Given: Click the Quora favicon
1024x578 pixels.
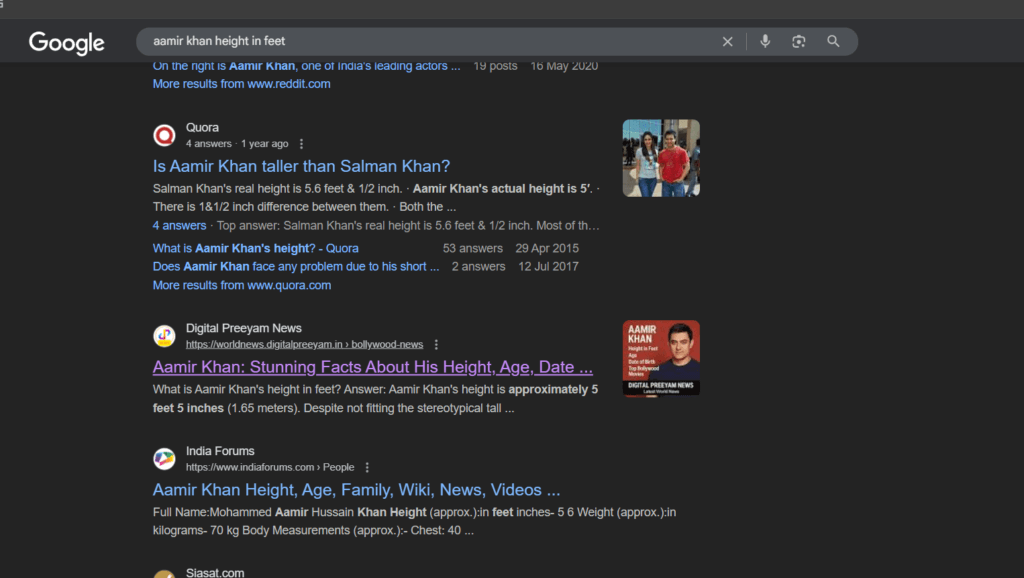Looking at the screenshot, I should [x=164, y=135].
